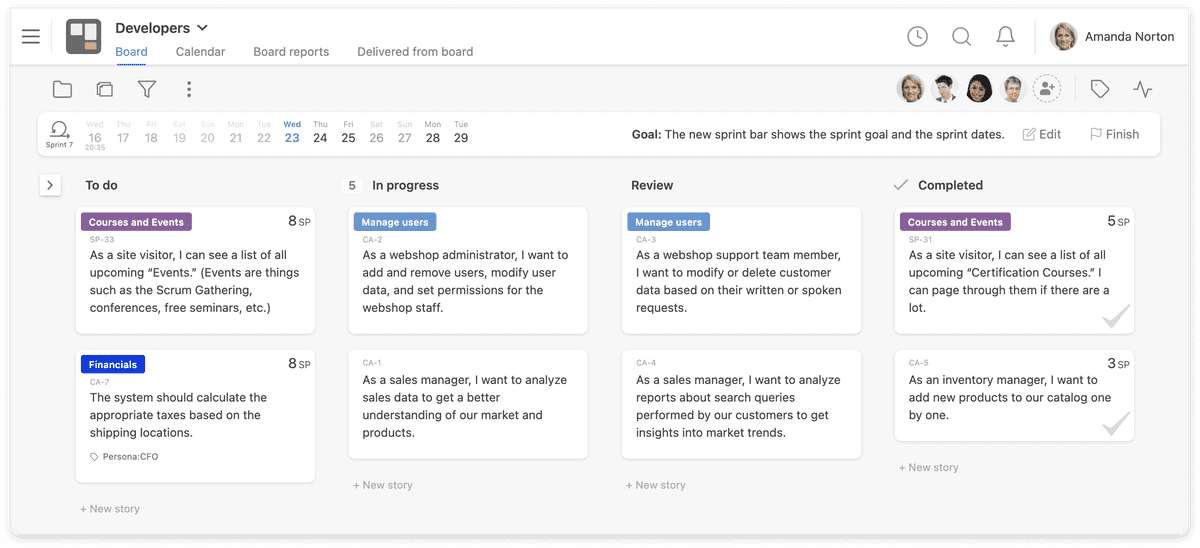
Task: Open the board filter funnel
Action: [x=147, y=90]
